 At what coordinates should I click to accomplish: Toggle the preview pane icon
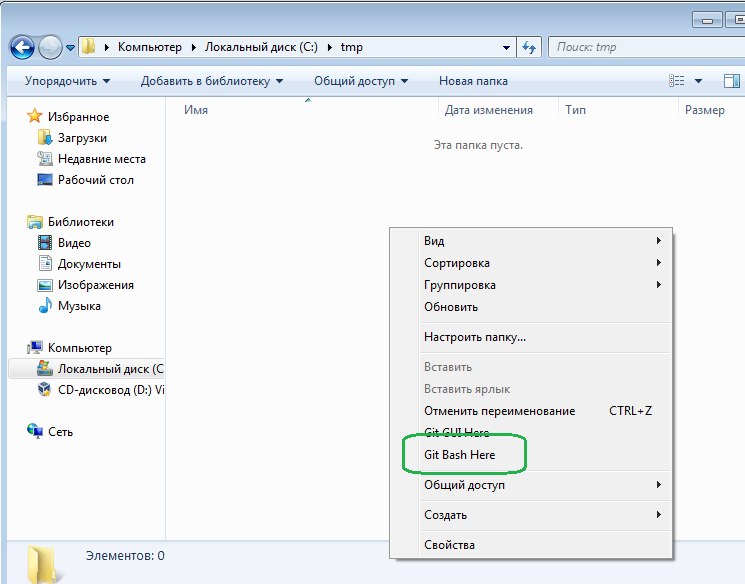click(x=732, y=81)
